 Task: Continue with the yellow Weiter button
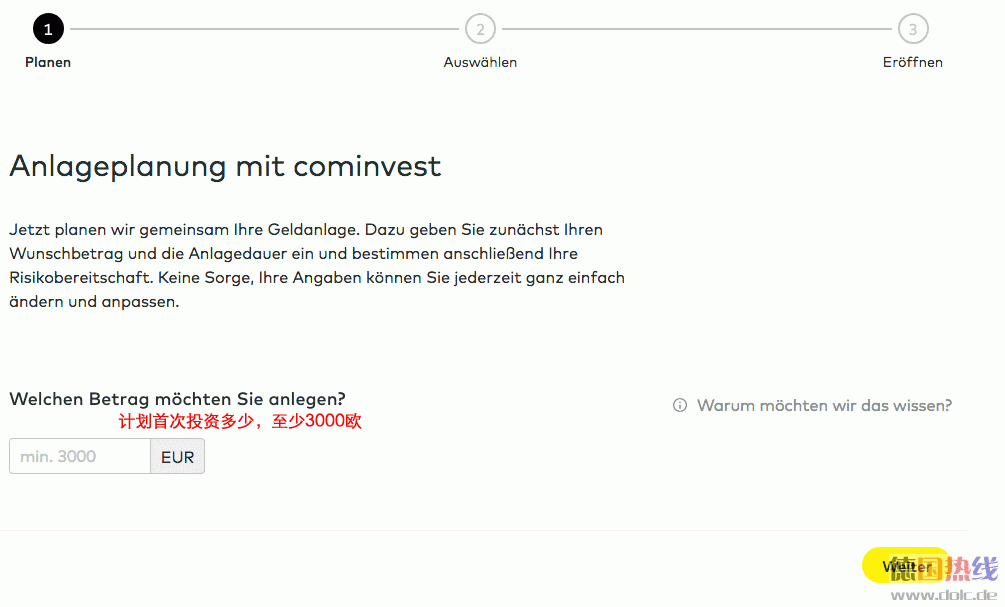(x=907, y=565)
